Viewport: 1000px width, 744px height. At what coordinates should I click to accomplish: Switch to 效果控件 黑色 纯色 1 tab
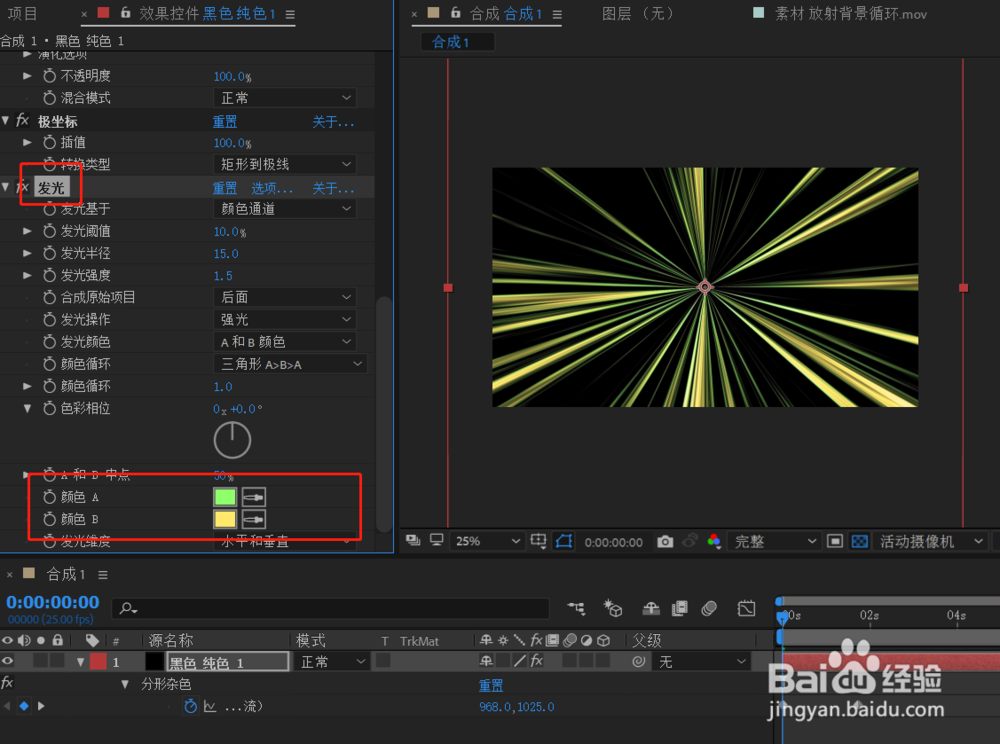pyautogui.click(x=207, y=14)
